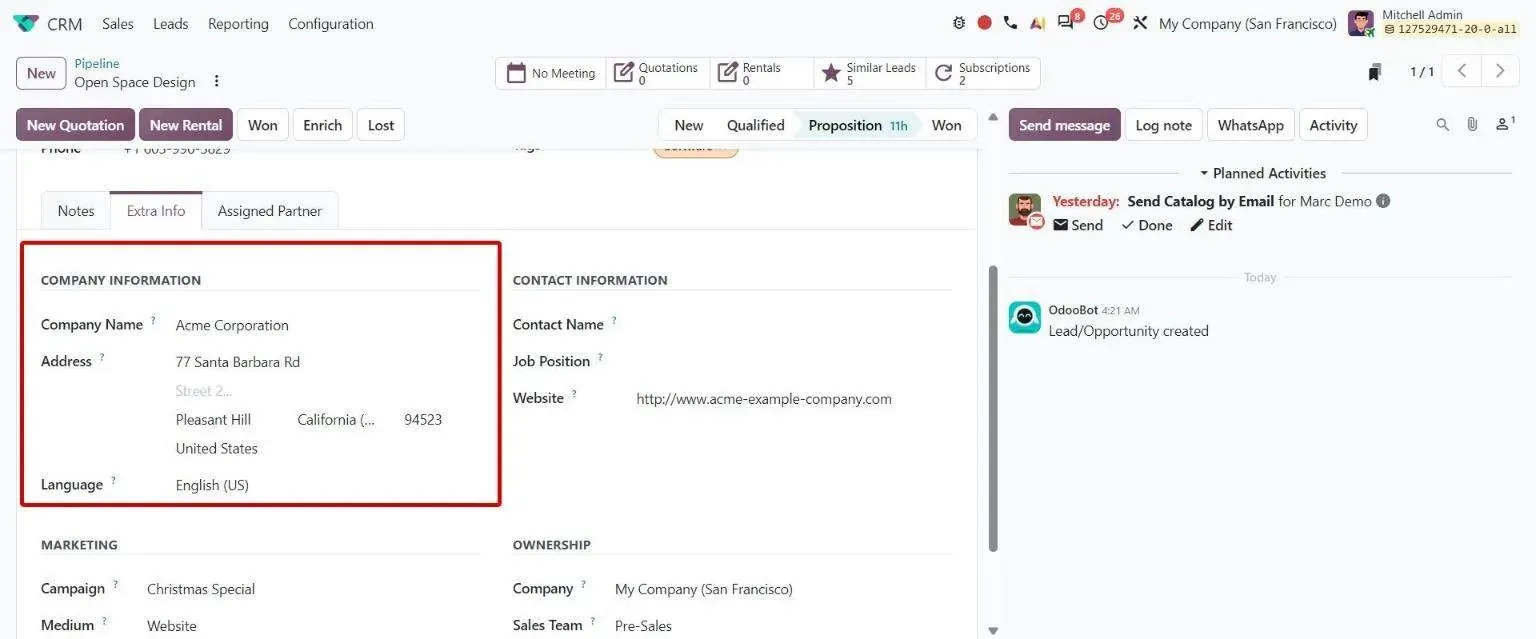Click the attachments paperclip icon
This screenshot has height=639, width=1536.
pos(1472,125)
